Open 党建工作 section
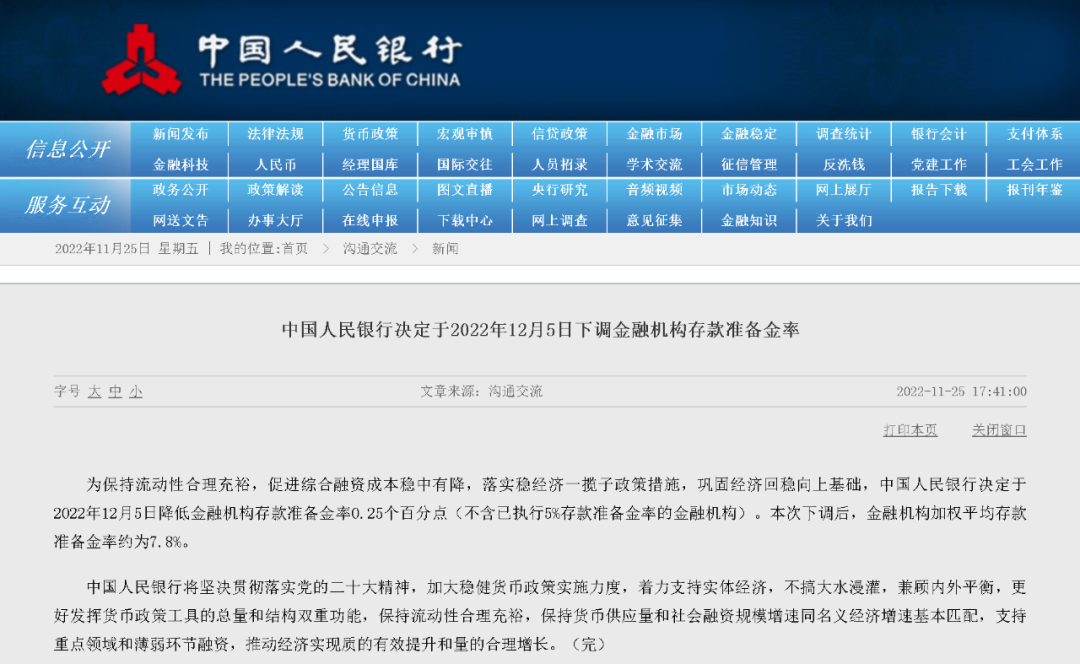 (939, 165)
